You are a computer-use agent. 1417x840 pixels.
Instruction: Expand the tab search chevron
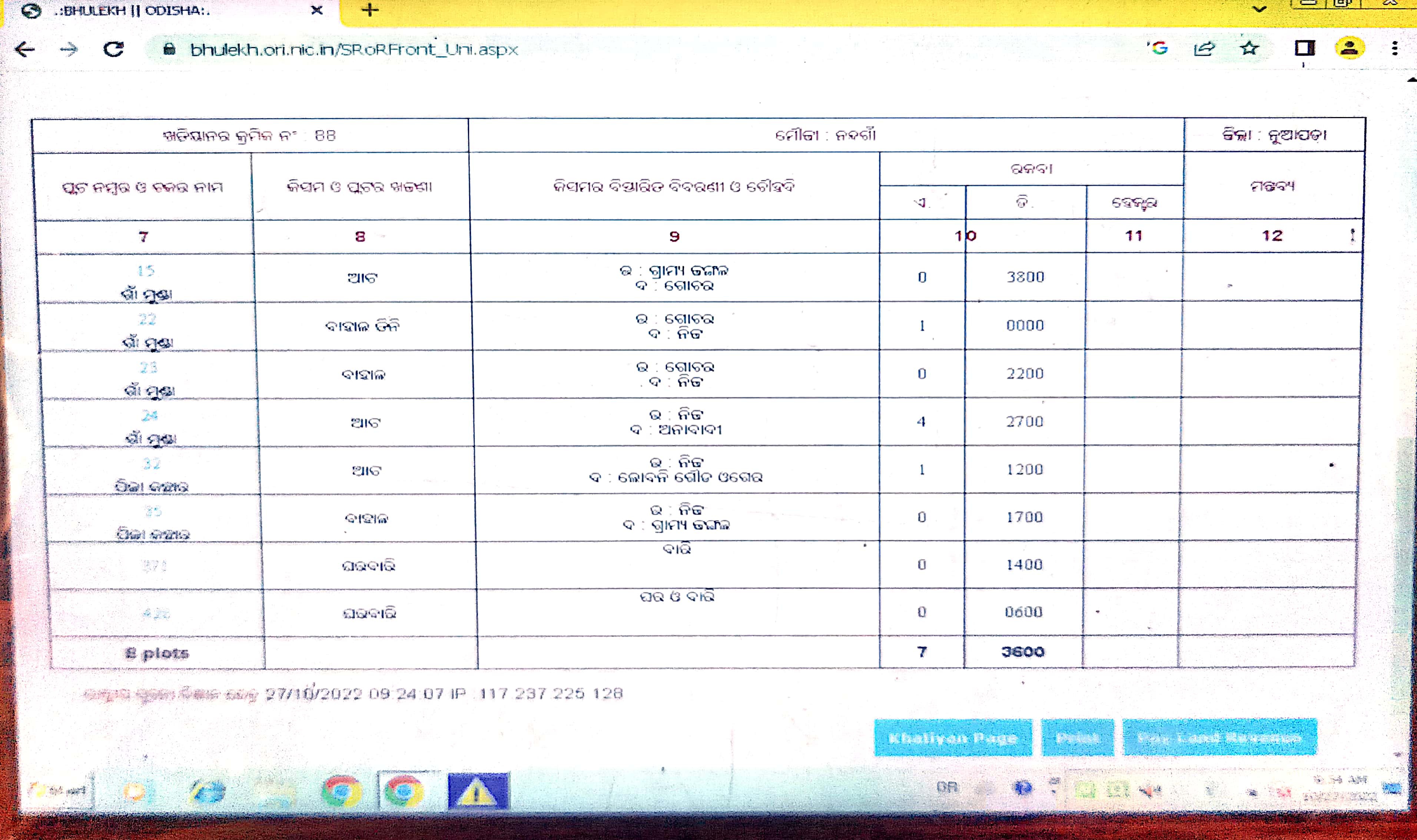click(1259, 9)
